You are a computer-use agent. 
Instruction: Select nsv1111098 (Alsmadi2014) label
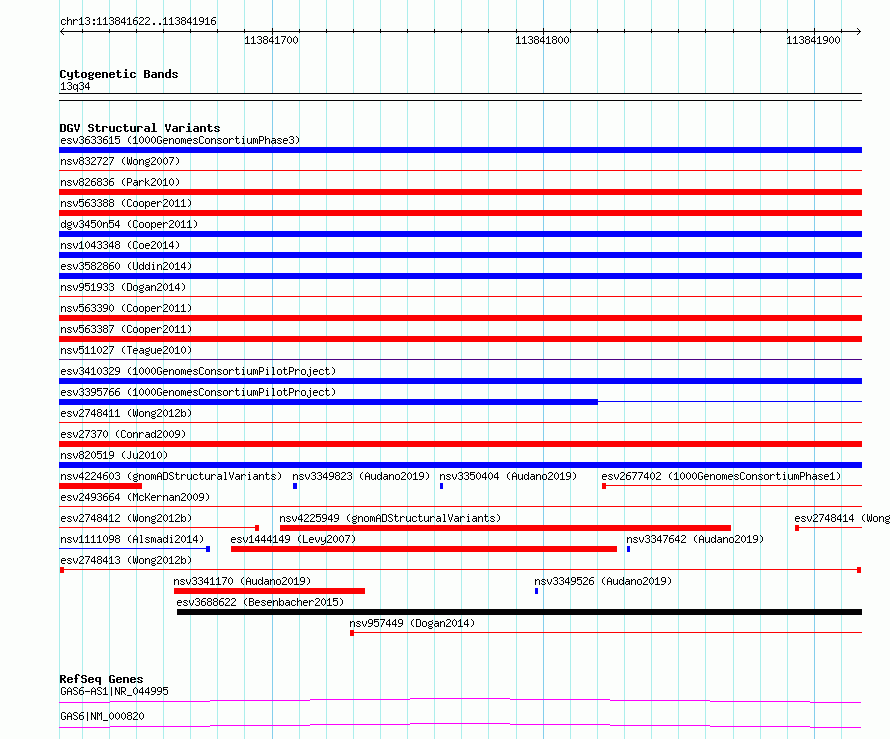132,539
